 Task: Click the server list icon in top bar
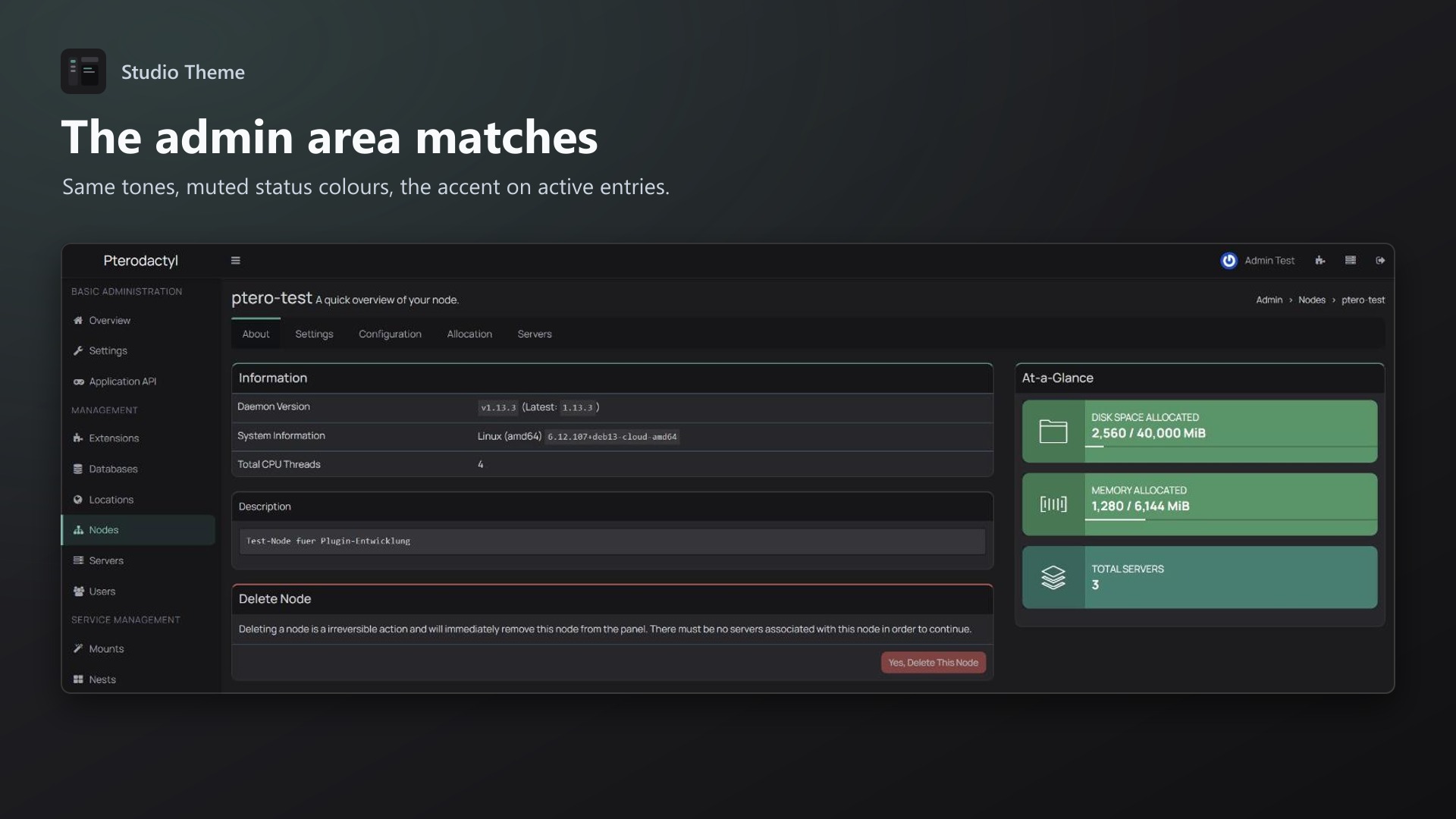tap(1351, 260)
